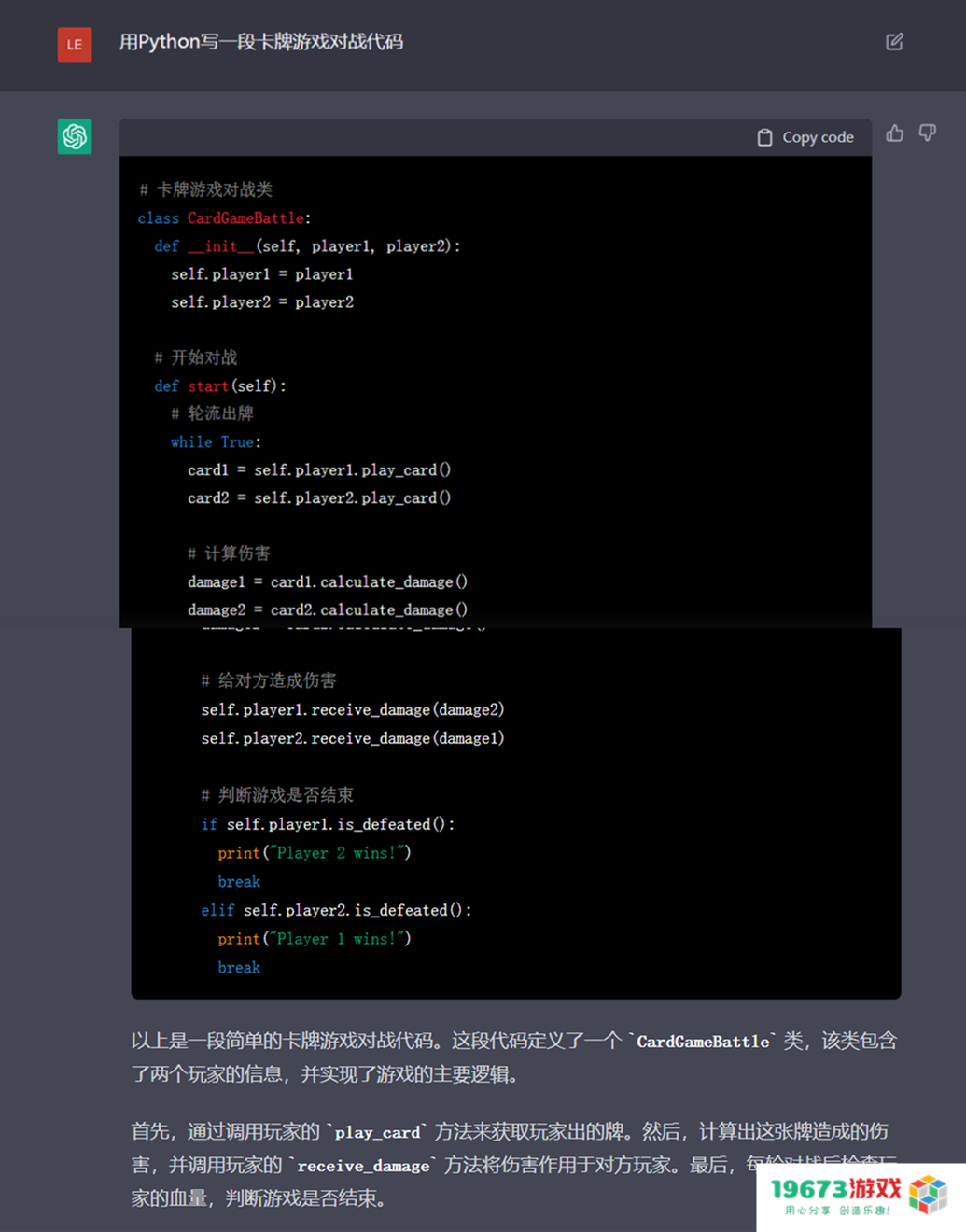Screen dimensions: 966x1232
Task: Click the while True code line
Action: click(x=216, y=442)
